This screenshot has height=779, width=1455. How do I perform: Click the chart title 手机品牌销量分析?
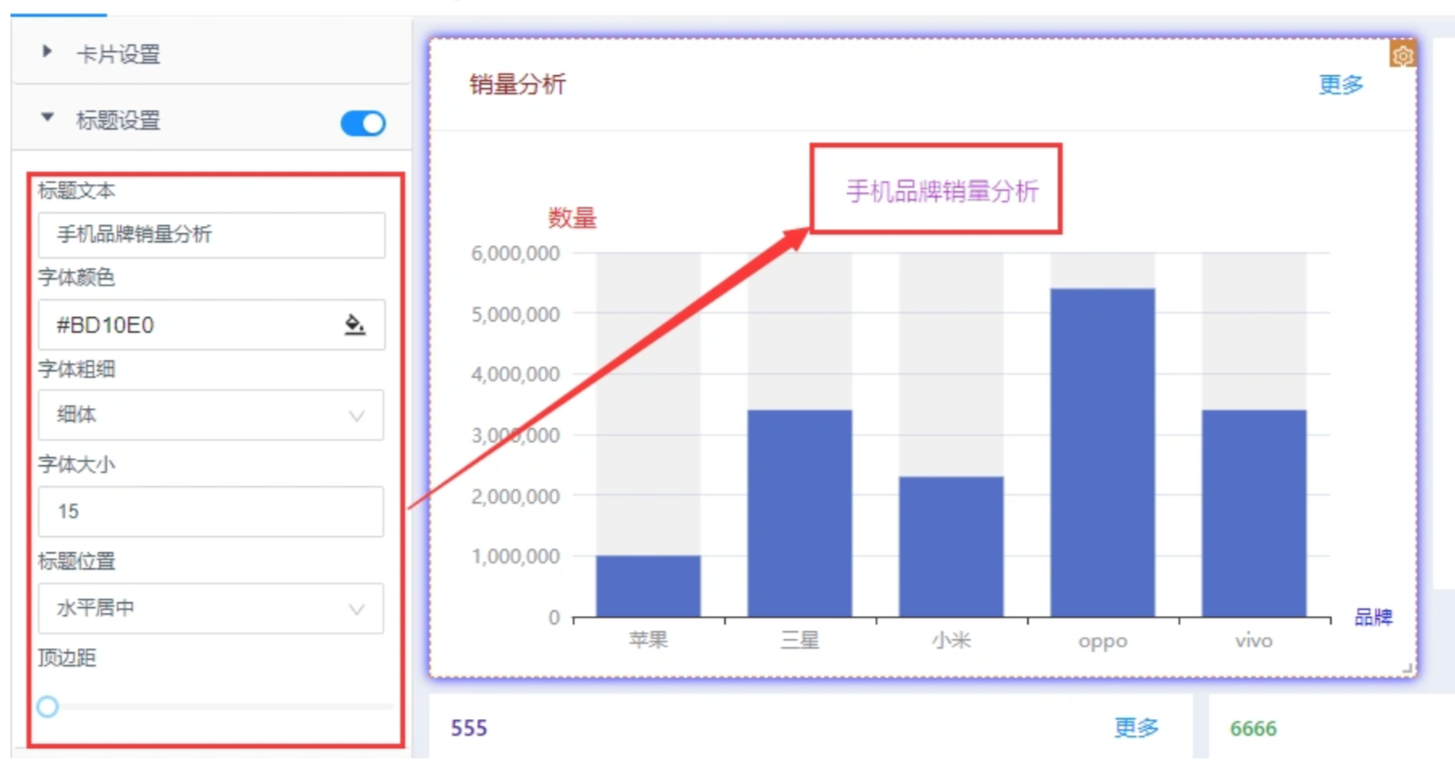point(943,191)
